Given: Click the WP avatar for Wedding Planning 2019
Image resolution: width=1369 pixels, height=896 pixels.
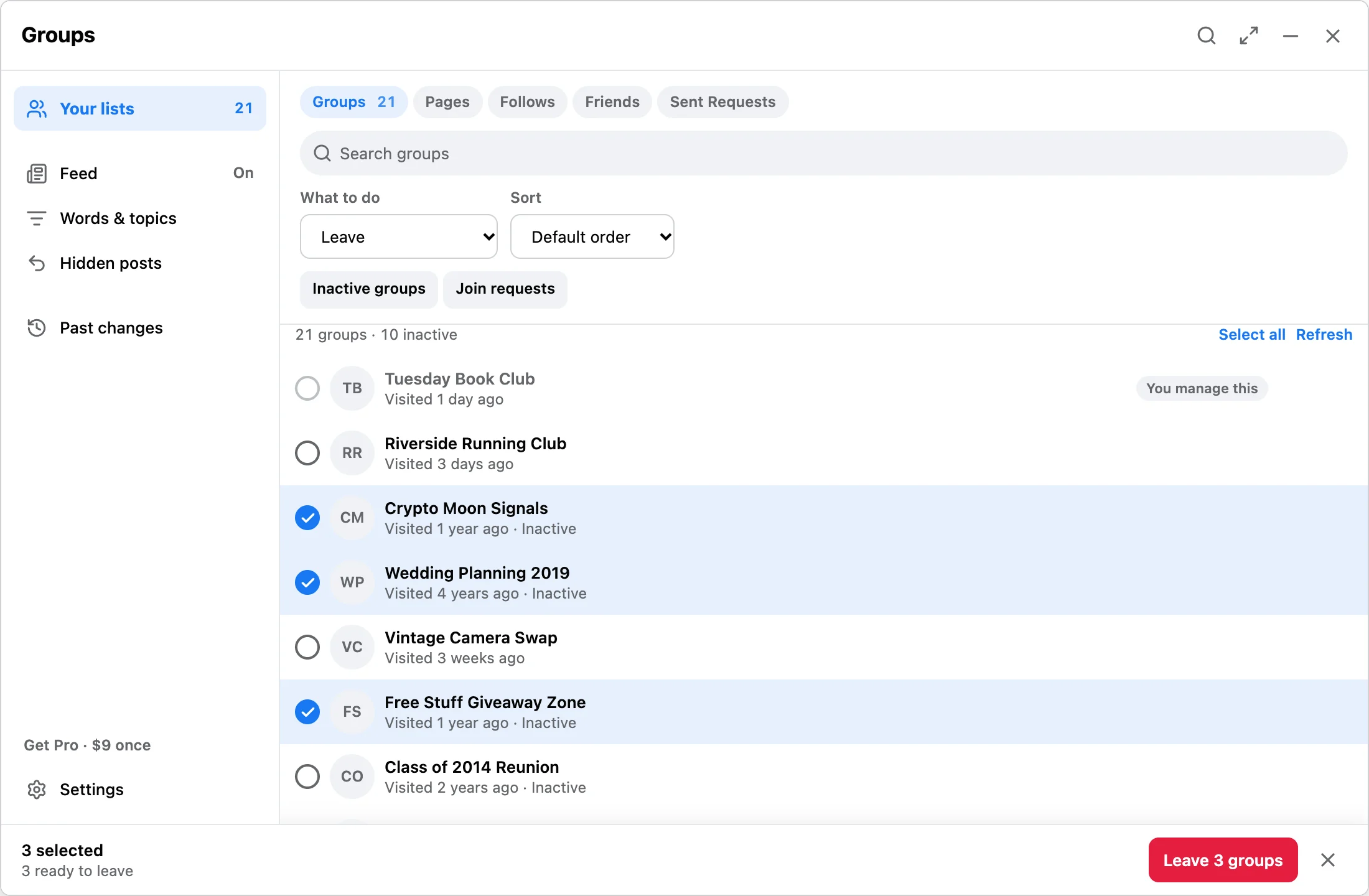Looking at the screenshot, I should (x=352, y=582).
